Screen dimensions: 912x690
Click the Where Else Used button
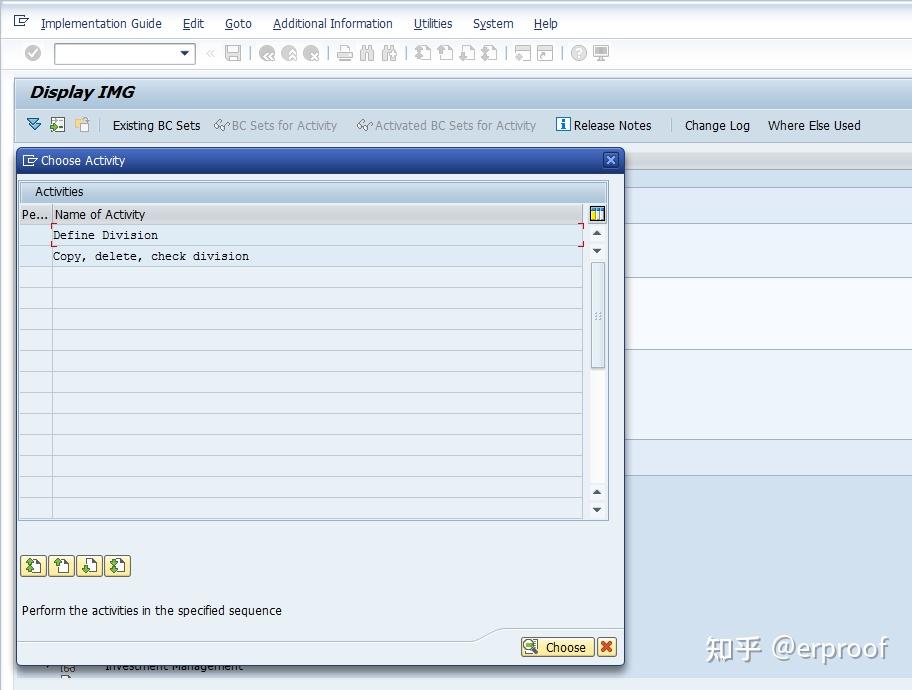813,125
